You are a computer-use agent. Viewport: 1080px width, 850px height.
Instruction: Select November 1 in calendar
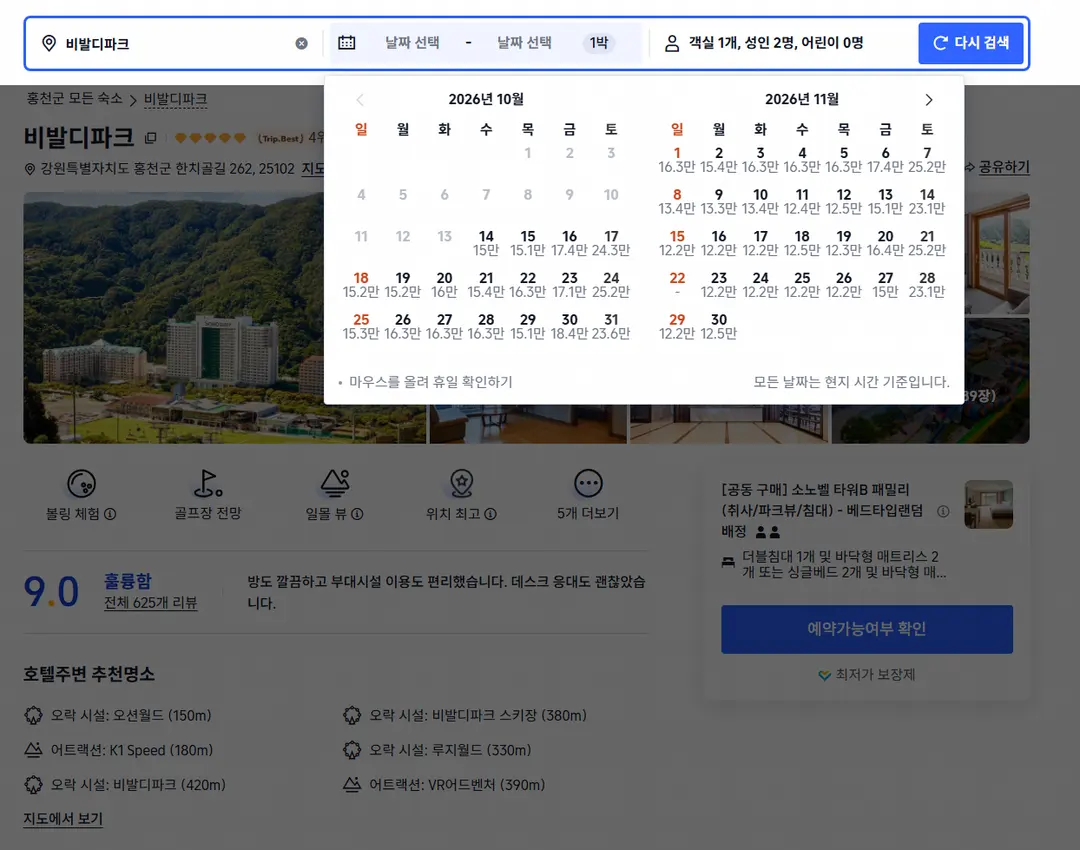coord(677,160)
